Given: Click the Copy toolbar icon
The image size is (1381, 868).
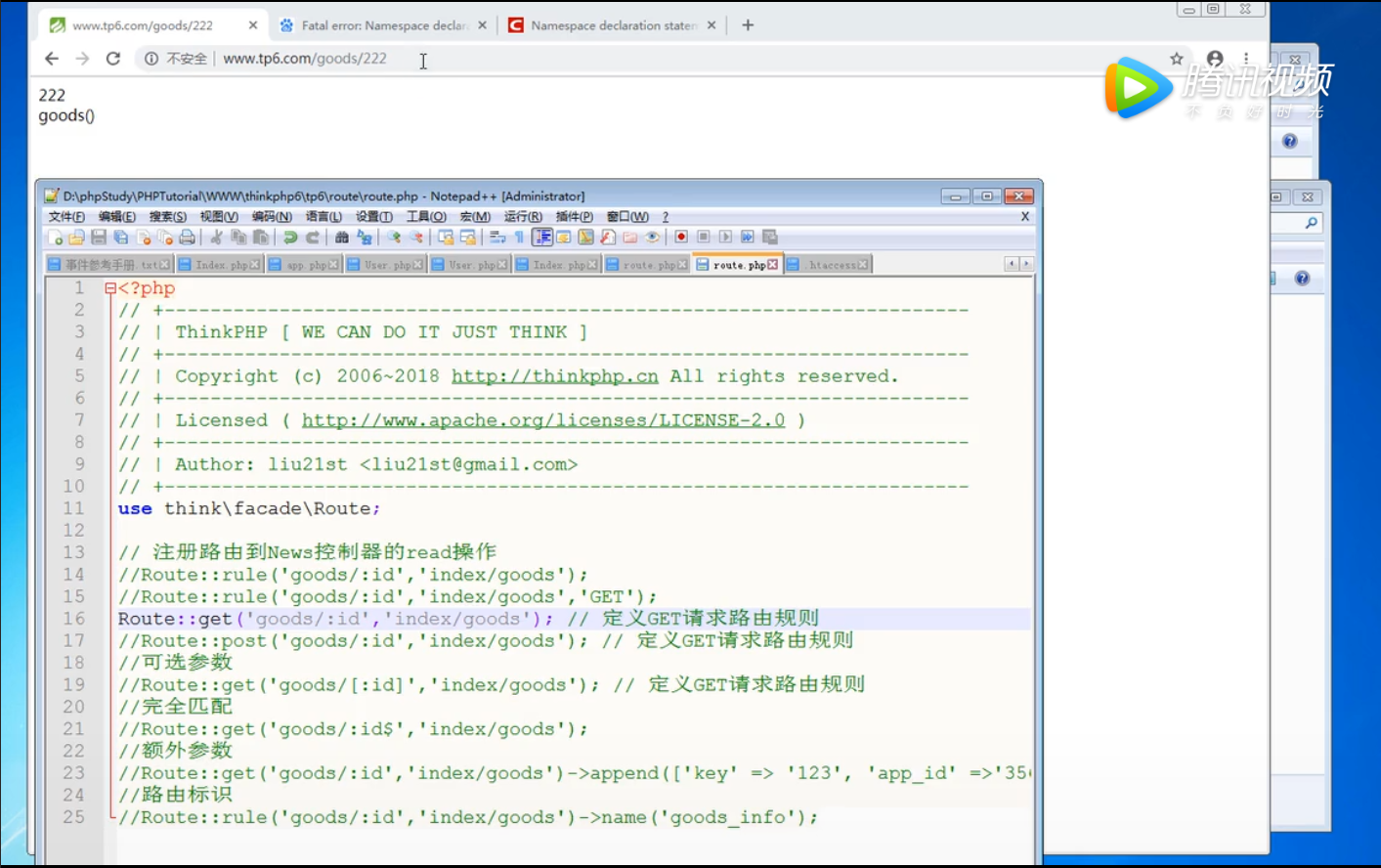Looking at the screenshot, I should (x=237, y=238).
